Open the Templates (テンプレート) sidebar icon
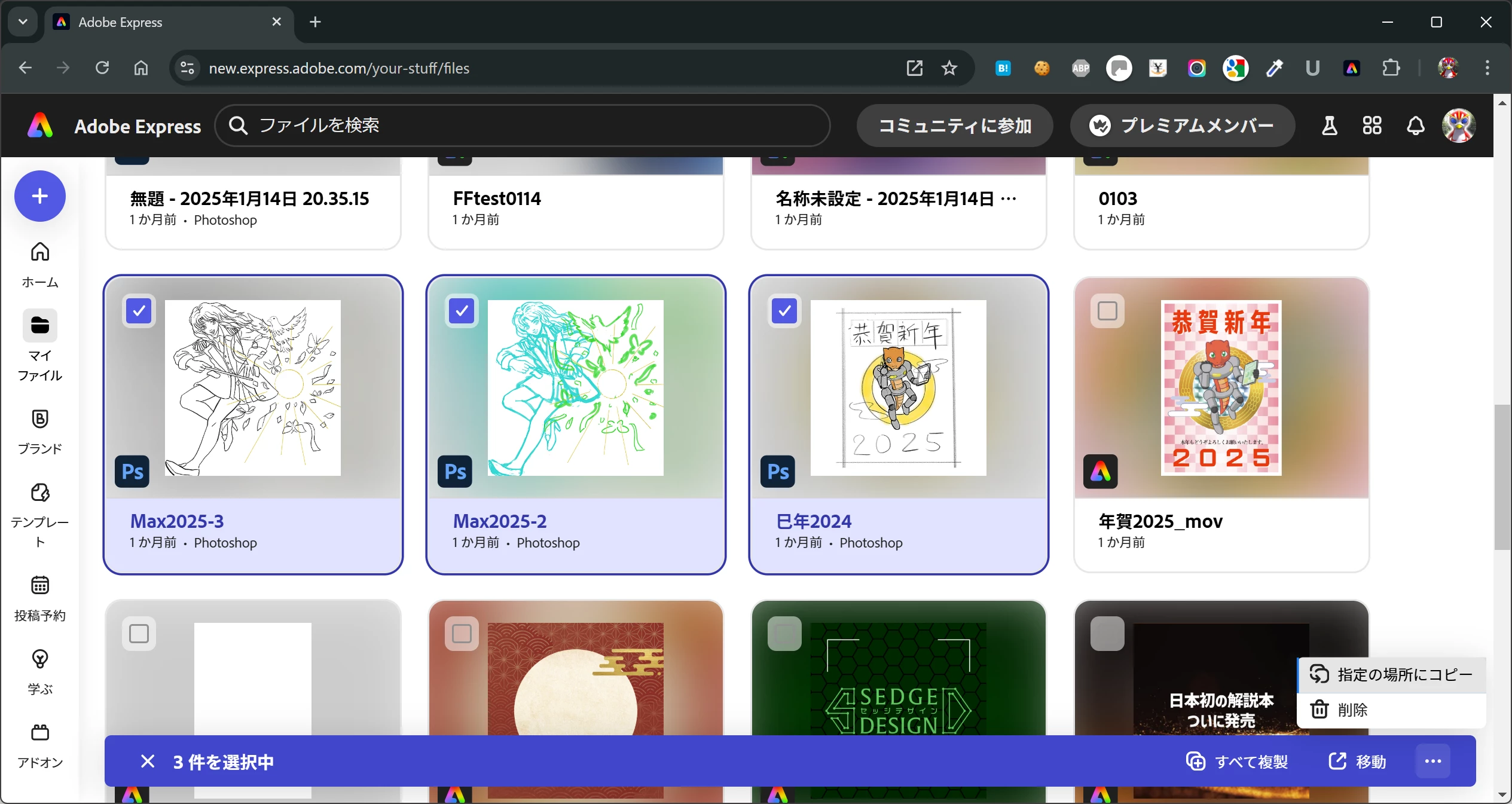Image resolution: width=1512 pixels, height=804 pixels. [39, 493]
